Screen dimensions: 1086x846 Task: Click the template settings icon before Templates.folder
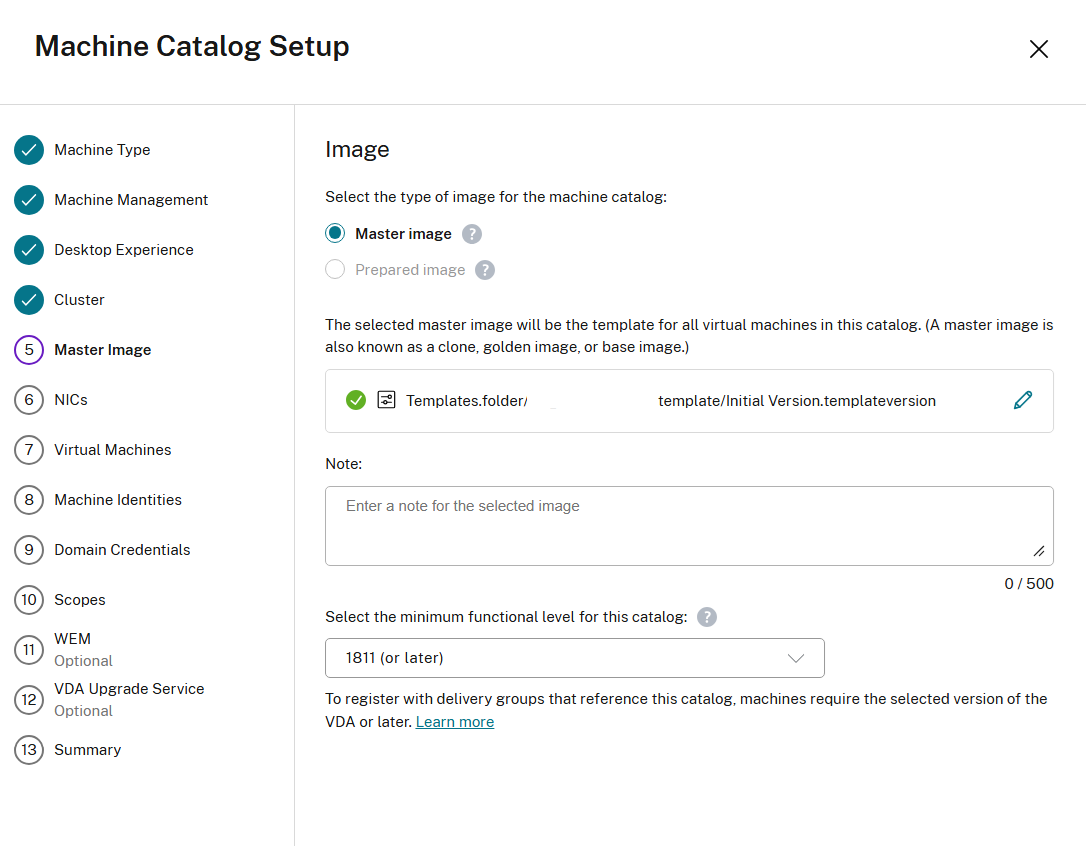click(386, 400)
